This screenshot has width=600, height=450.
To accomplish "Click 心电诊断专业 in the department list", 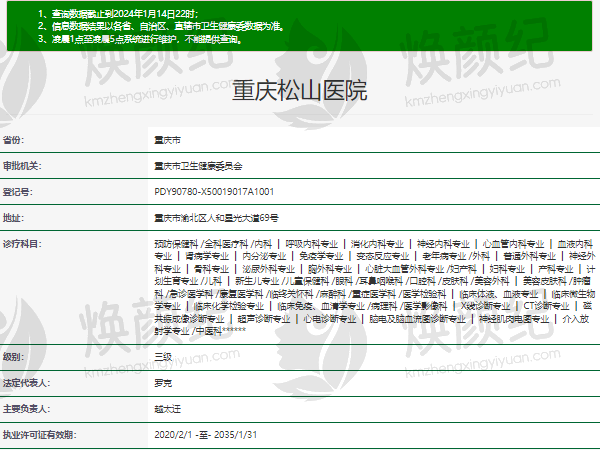I will [x=330, y=319].
